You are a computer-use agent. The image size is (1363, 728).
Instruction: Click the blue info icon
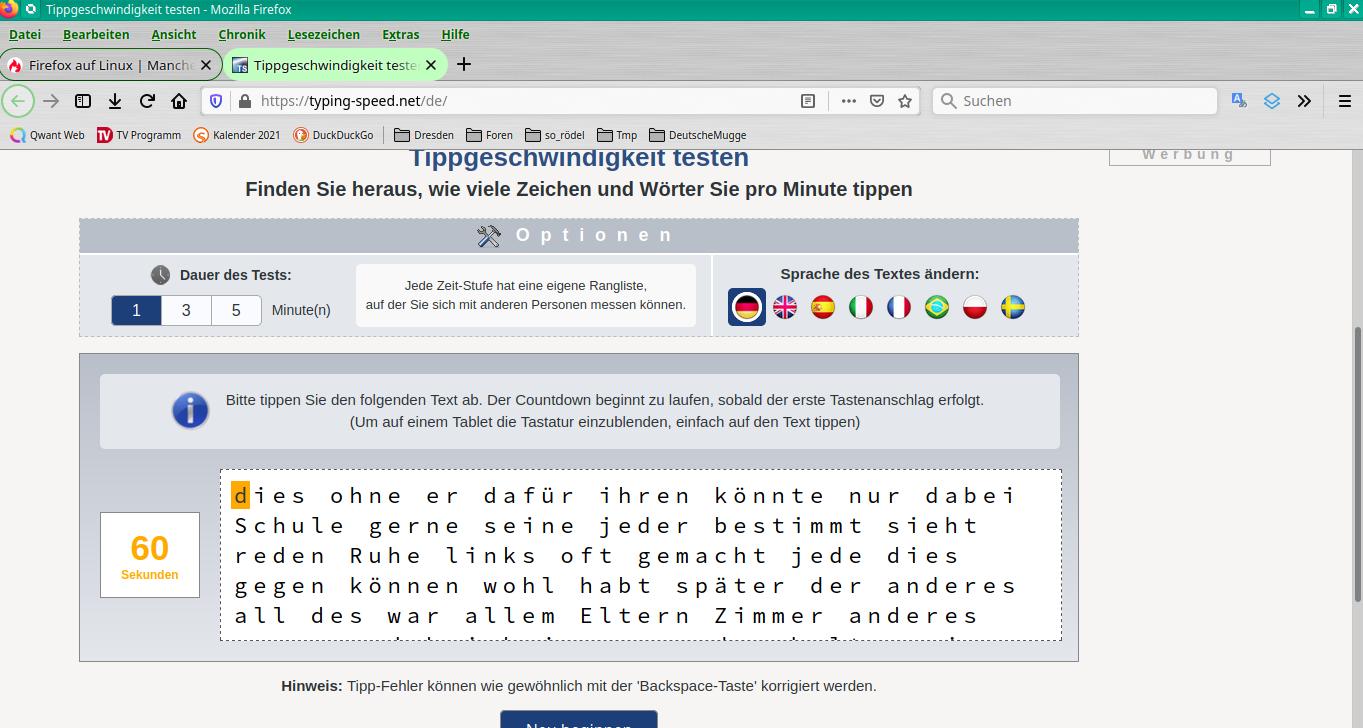pos(190,410)
